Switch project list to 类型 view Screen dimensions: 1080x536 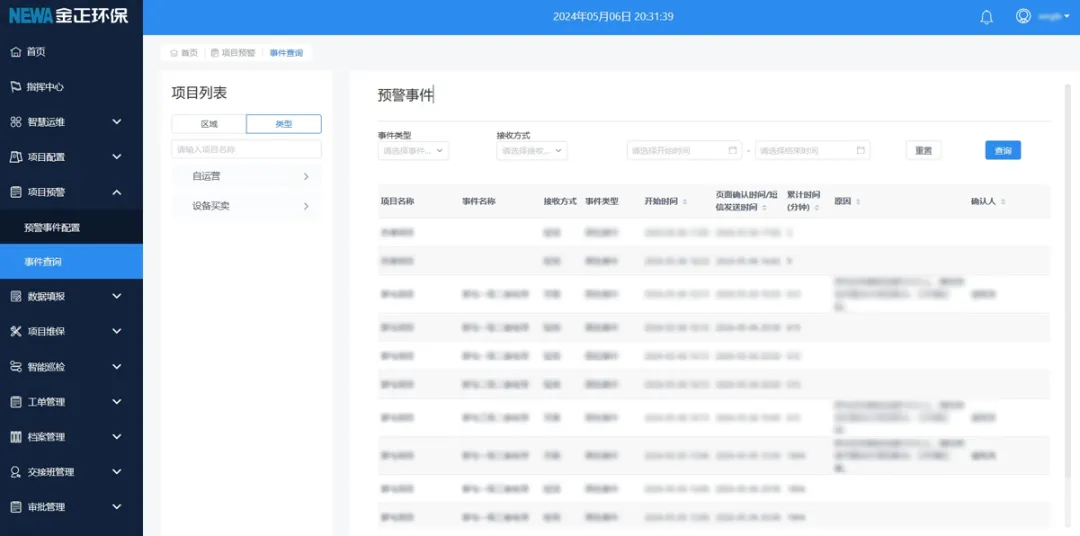pos(284,124)
